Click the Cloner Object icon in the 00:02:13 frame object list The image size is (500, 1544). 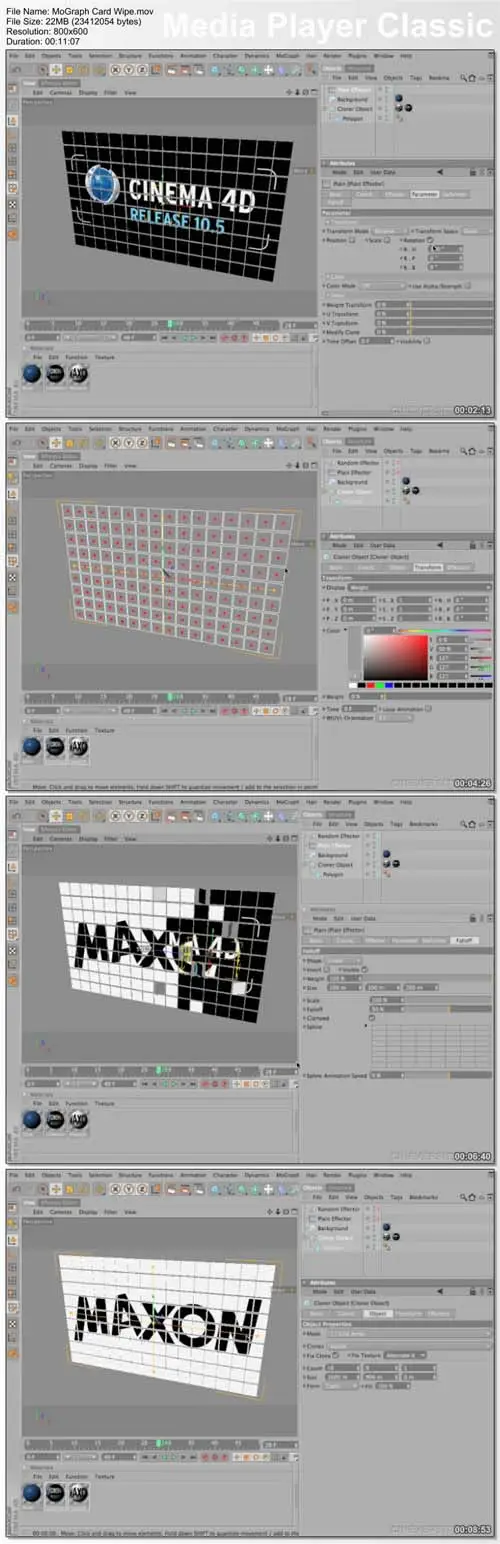331,109
